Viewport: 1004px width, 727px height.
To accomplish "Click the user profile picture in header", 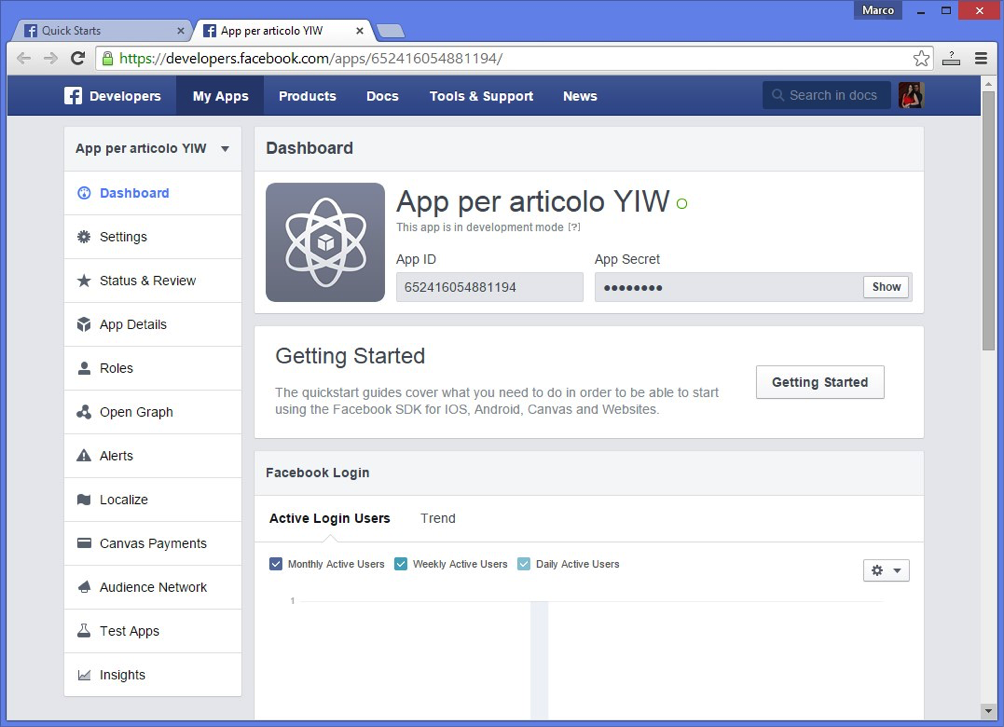I will point(911,95).
